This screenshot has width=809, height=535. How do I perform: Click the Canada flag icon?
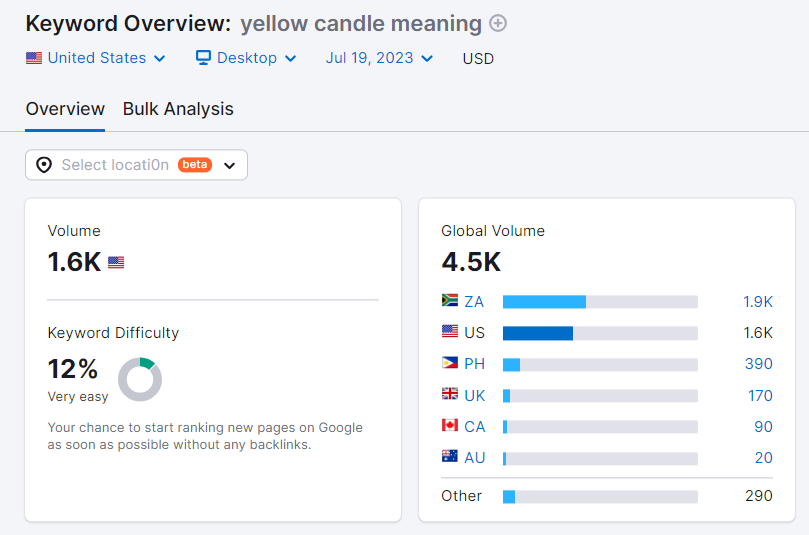(450, 425)
